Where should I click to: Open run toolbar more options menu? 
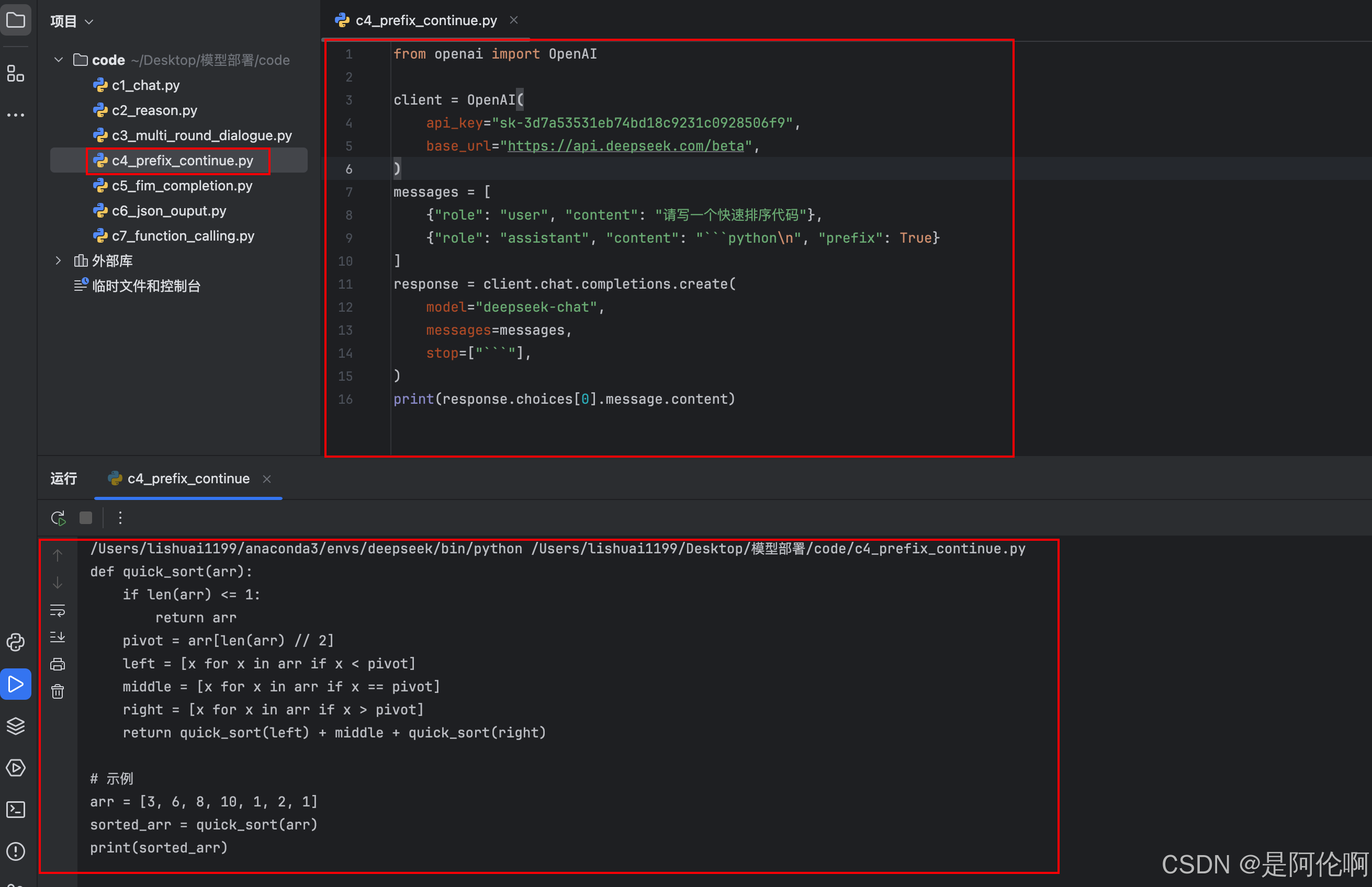pyautogui.click(x=120, y=518)
